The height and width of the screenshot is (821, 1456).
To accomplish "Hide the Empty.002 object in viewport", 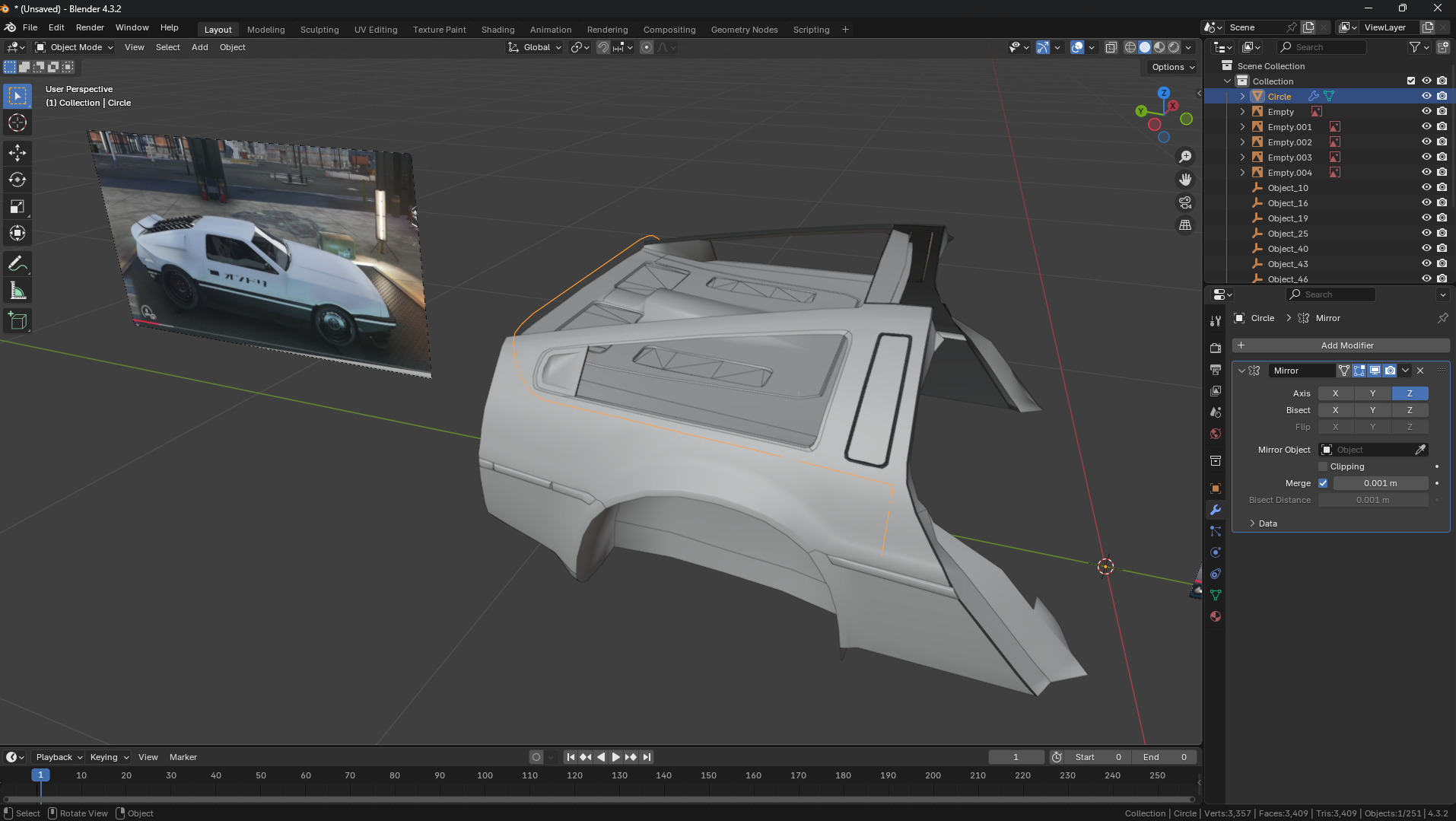I will (x=1426, y=142).
